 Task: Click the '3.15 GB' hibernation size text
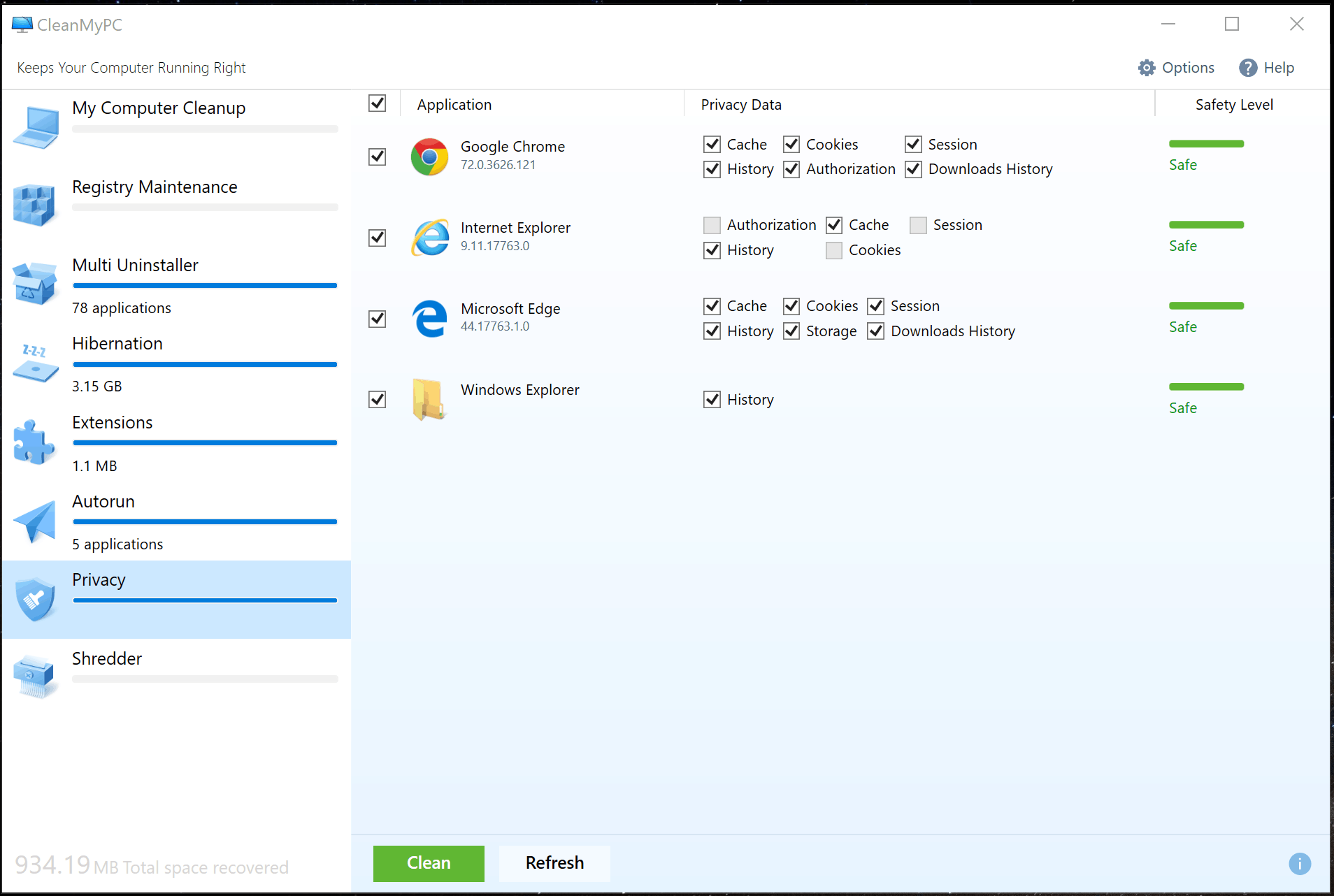pyautogui.click(x=97, y=386)
